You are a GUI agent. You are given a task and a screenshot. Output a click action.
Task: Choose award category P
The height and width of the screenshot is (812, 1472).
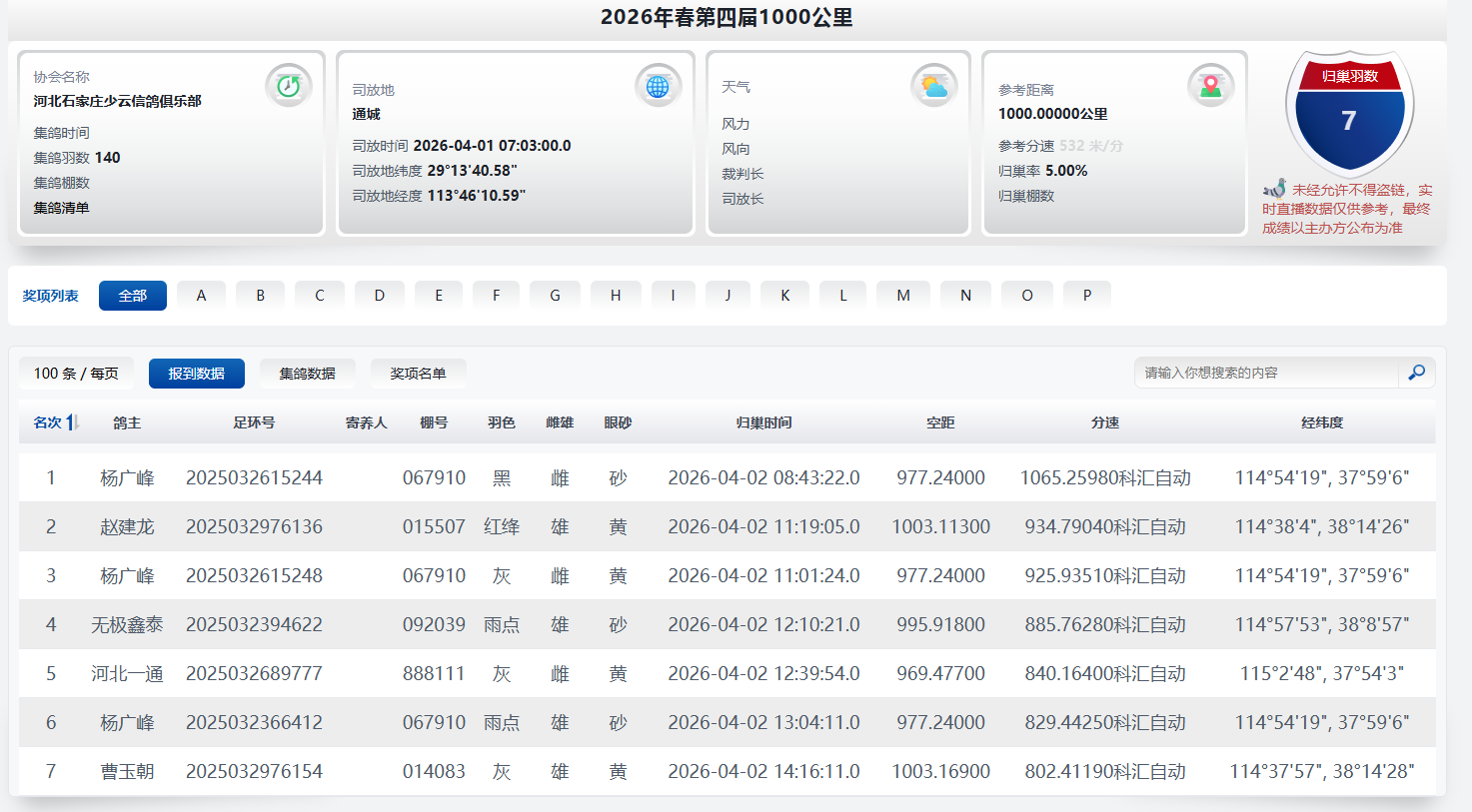(1087, 296)
